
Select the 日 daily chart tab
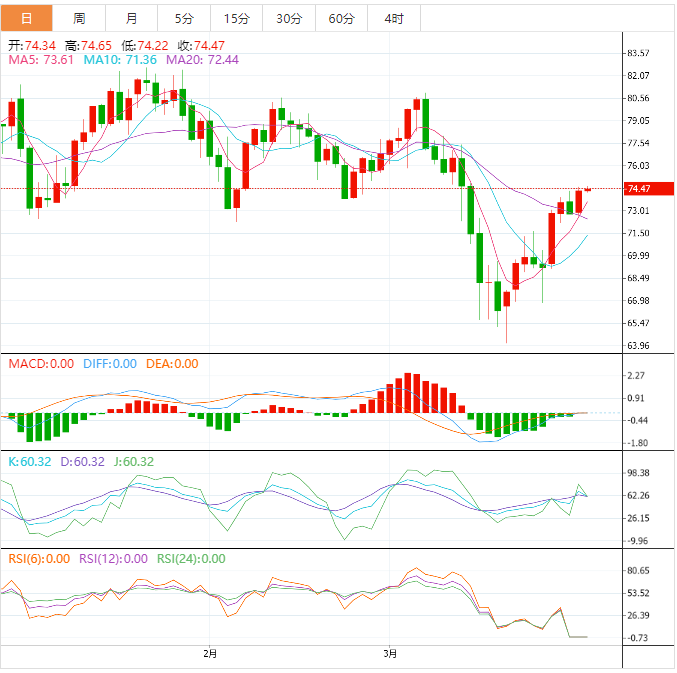(x=26, y=18)
